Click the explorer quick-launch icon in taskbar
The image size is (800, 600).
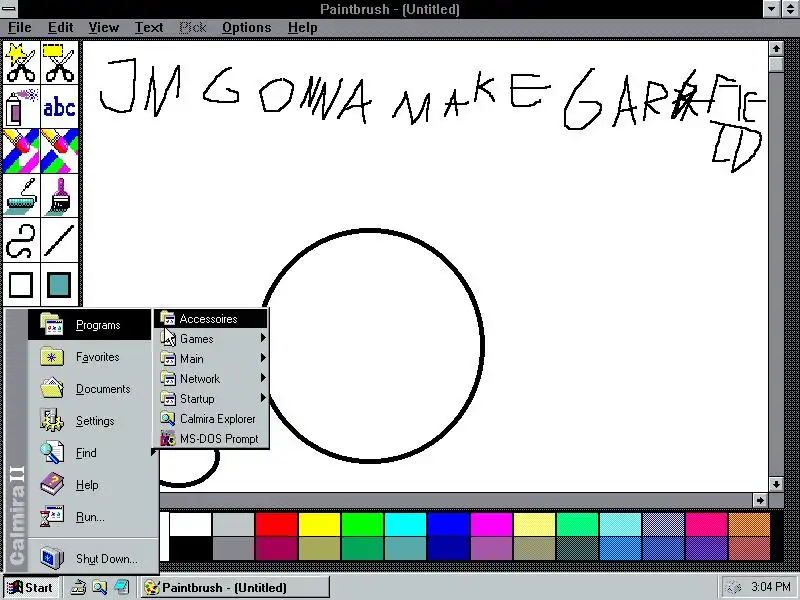point(99,587)
